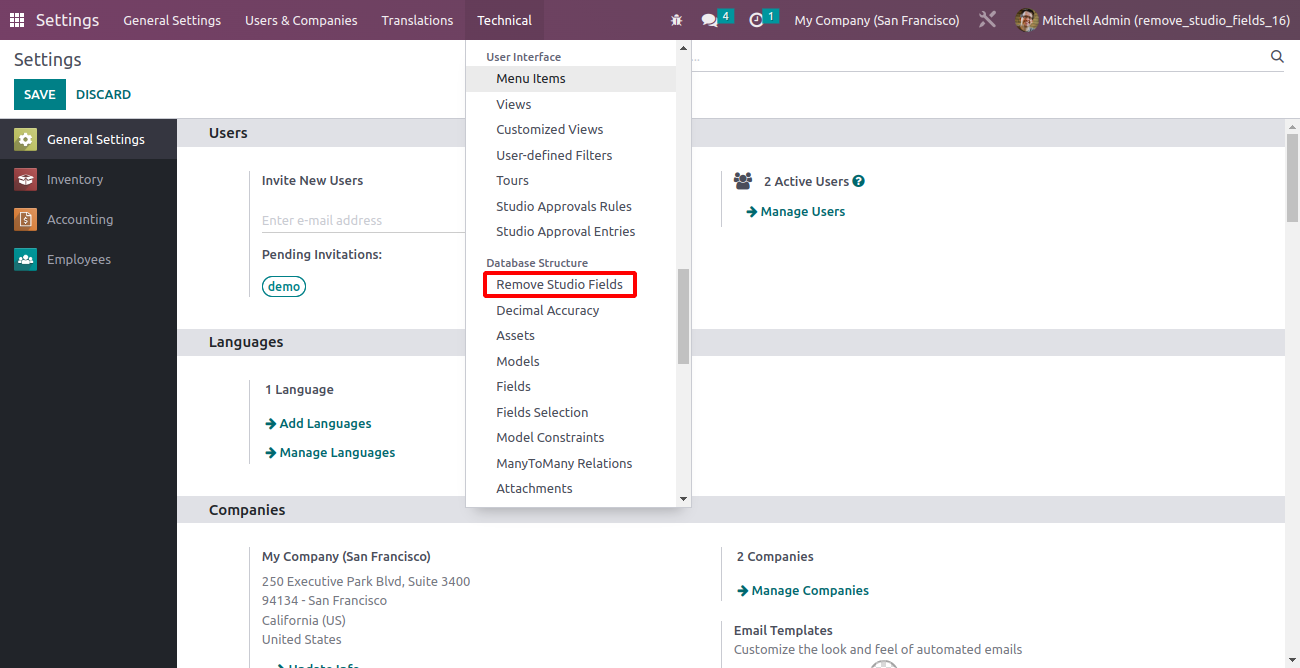Select the Accounting sidebar icon
This screenshot has width=1300, height=668.
pos(26,220)
